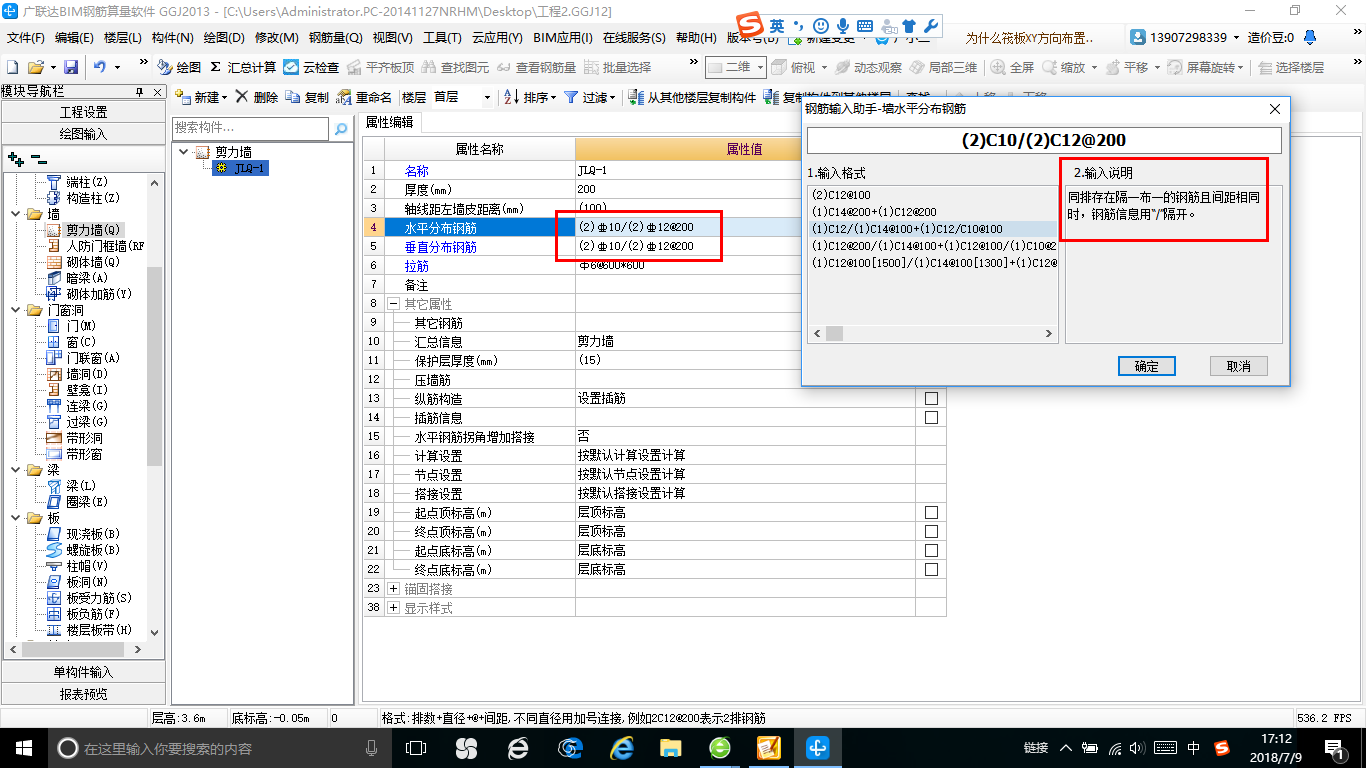1366x768 pixels.
Task: Click the expand-all plus icon in navigator
Action: click(x=15, y=158)
